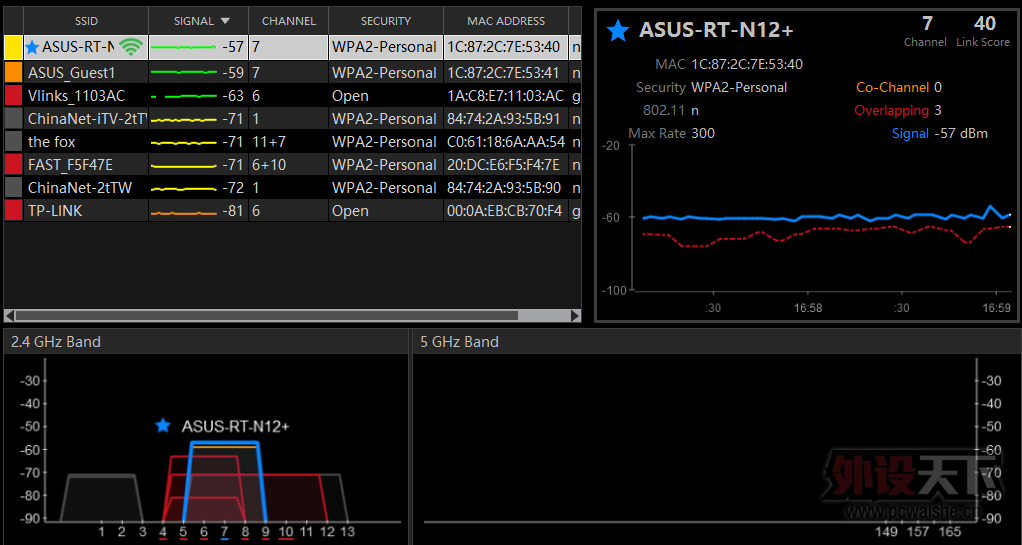Click channel 6+10 cell of FAST_F5F47E
Viewport: 1022px width, 545px height.
pyautogui.click(x=289, y=164)
